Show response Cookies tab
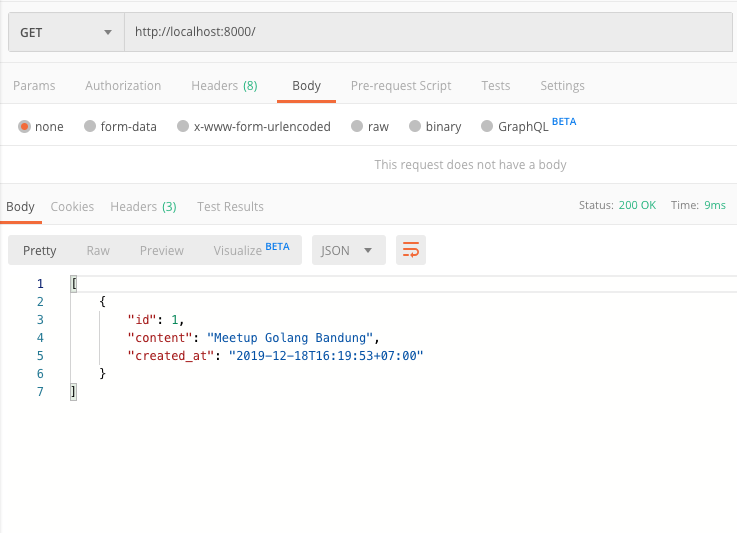This screenshot has width=737, height=533. pos(72,207)
